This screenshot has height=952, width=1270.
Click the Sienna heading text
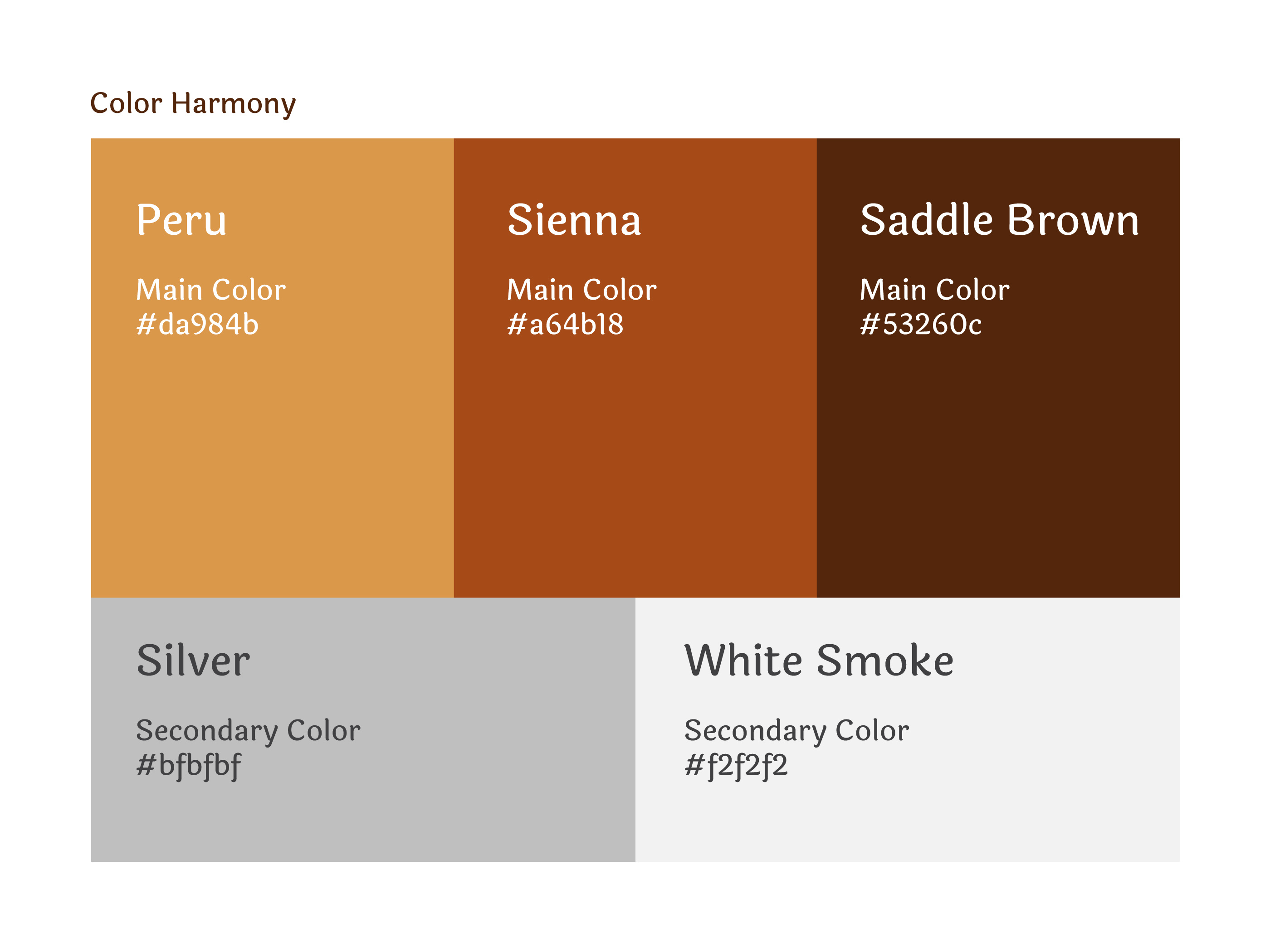(574, 220)
